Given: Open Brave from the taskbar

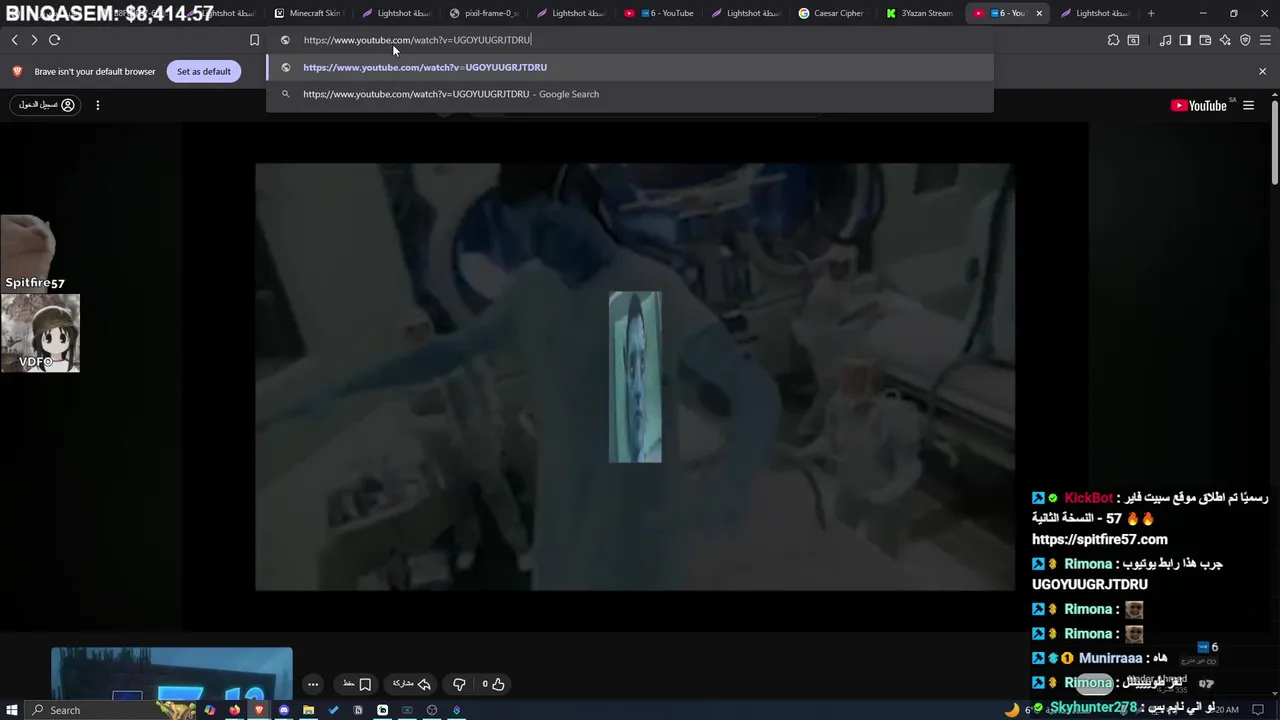Looking at the screenshot, I should pyautogui.click(x=259, y=710).
